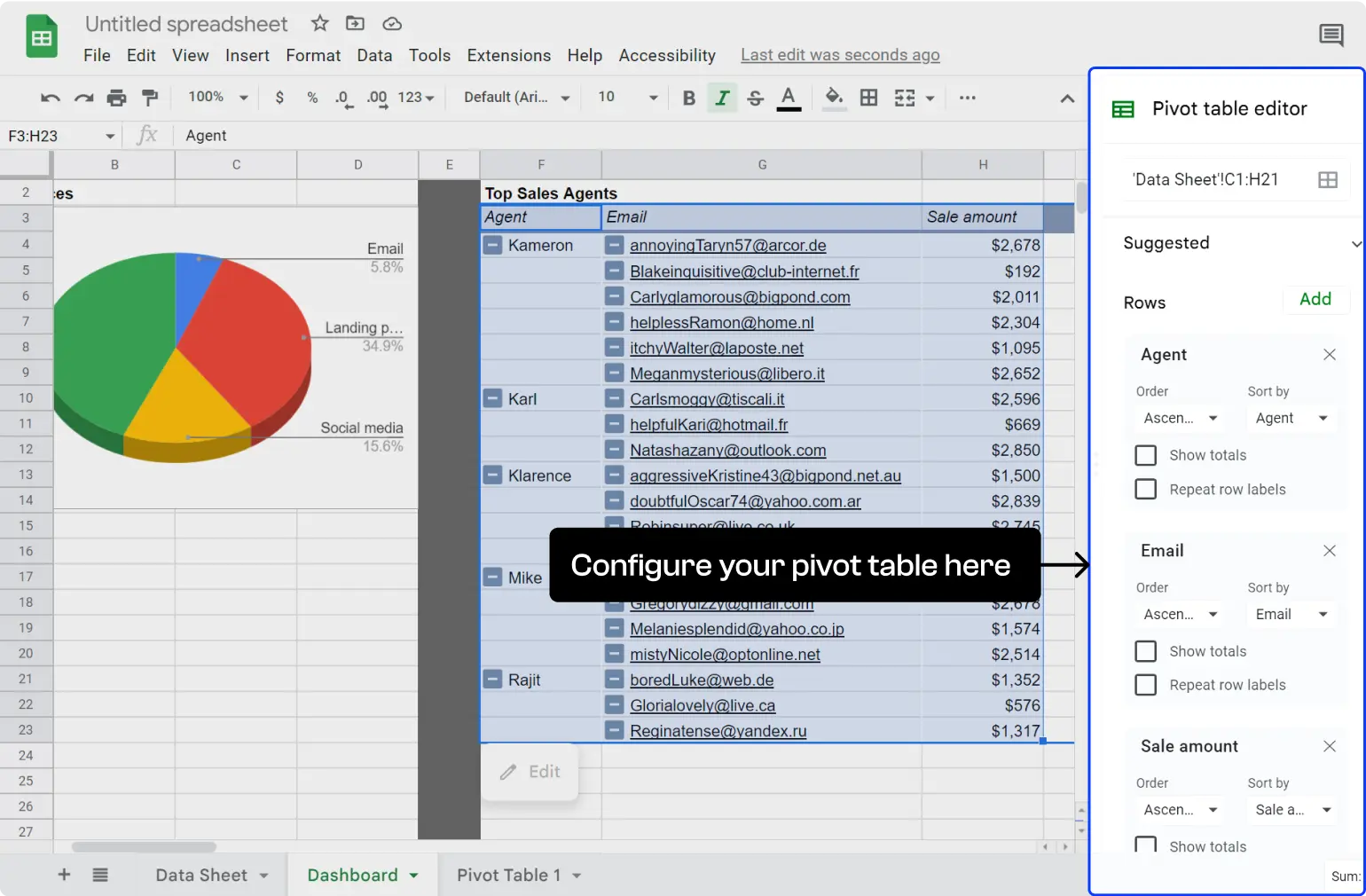Check Repeat row labels under Email
Screen dimensions: 1366x896
[1146, 685]
